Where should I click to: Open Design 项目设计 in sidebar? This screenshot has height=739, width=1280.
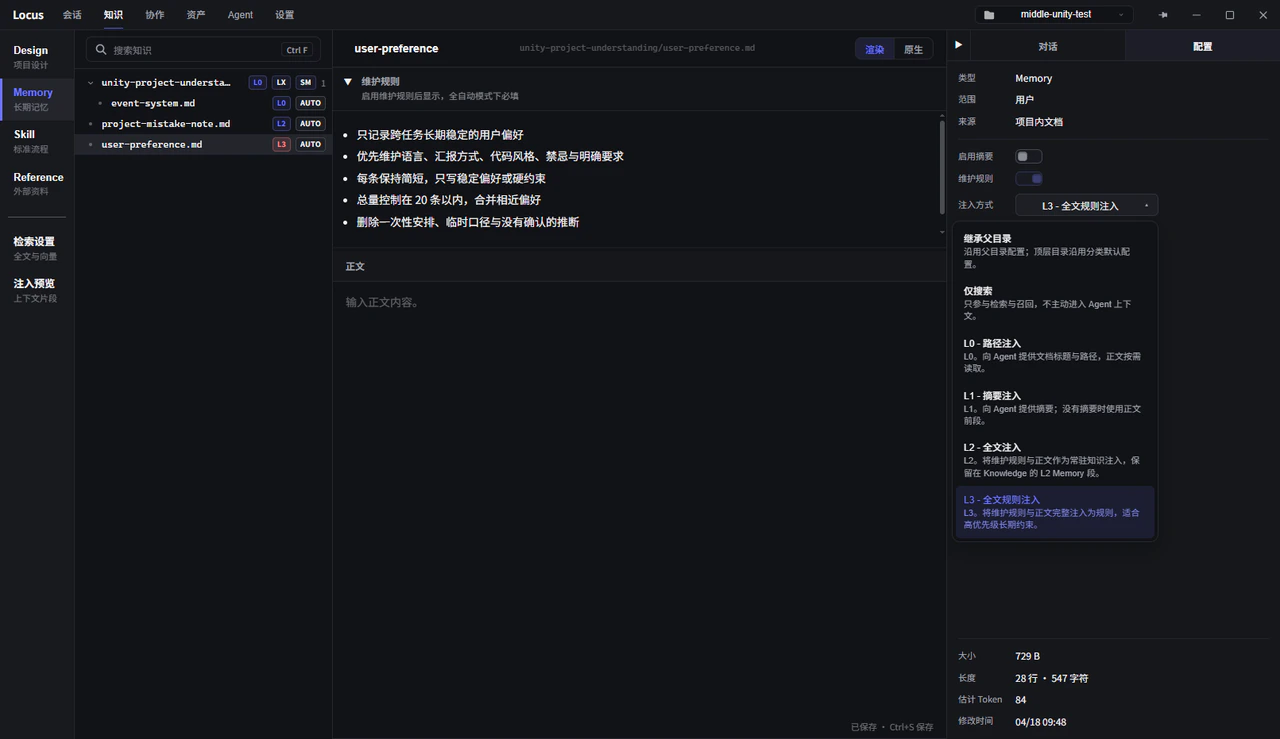point(38,57)
